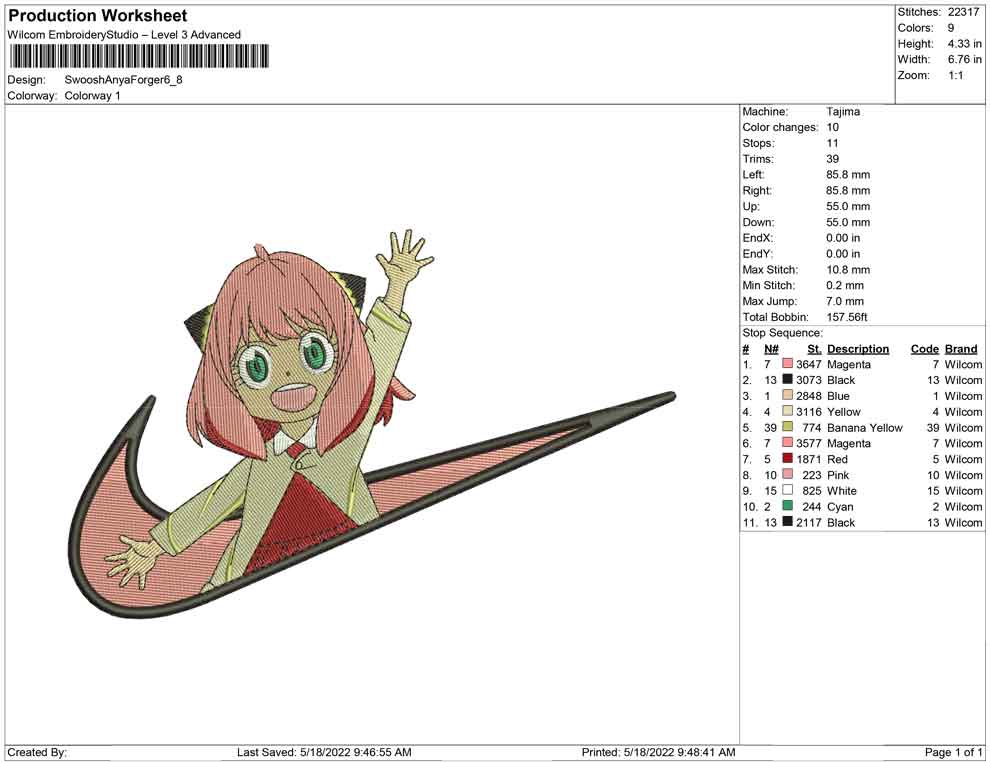The image size is (990, 762).
Task: Click the Total Bobbin value '157.56ft'
Action: [847, 317]
